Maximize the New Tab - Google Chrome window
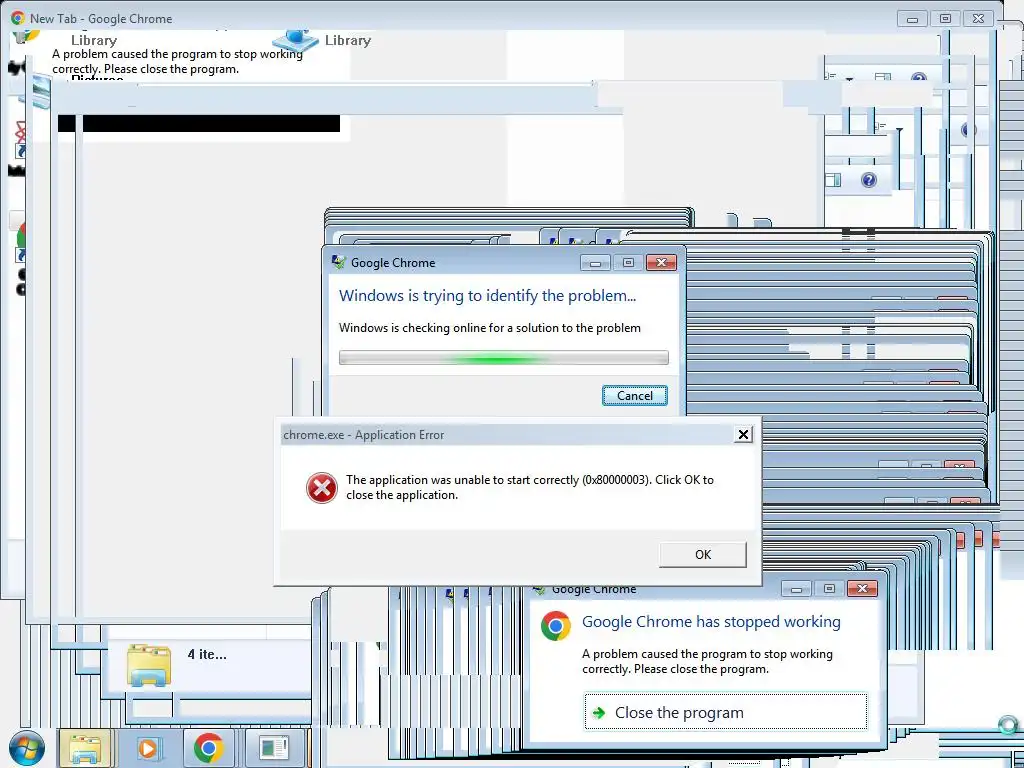This screenshot has width=1024, height=768. [x=945, y=18]
